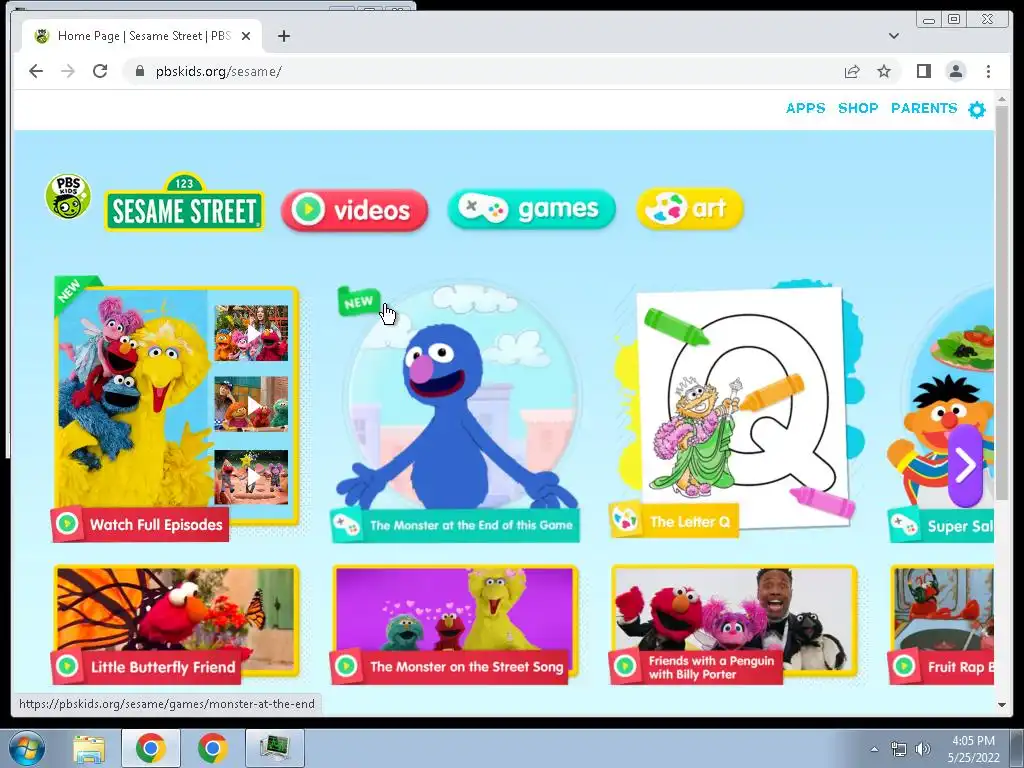Click top episode preview in Full Episodes card
Viewport: 1024px width, 768px height.
pyautogui.click(x=251, y=333)
